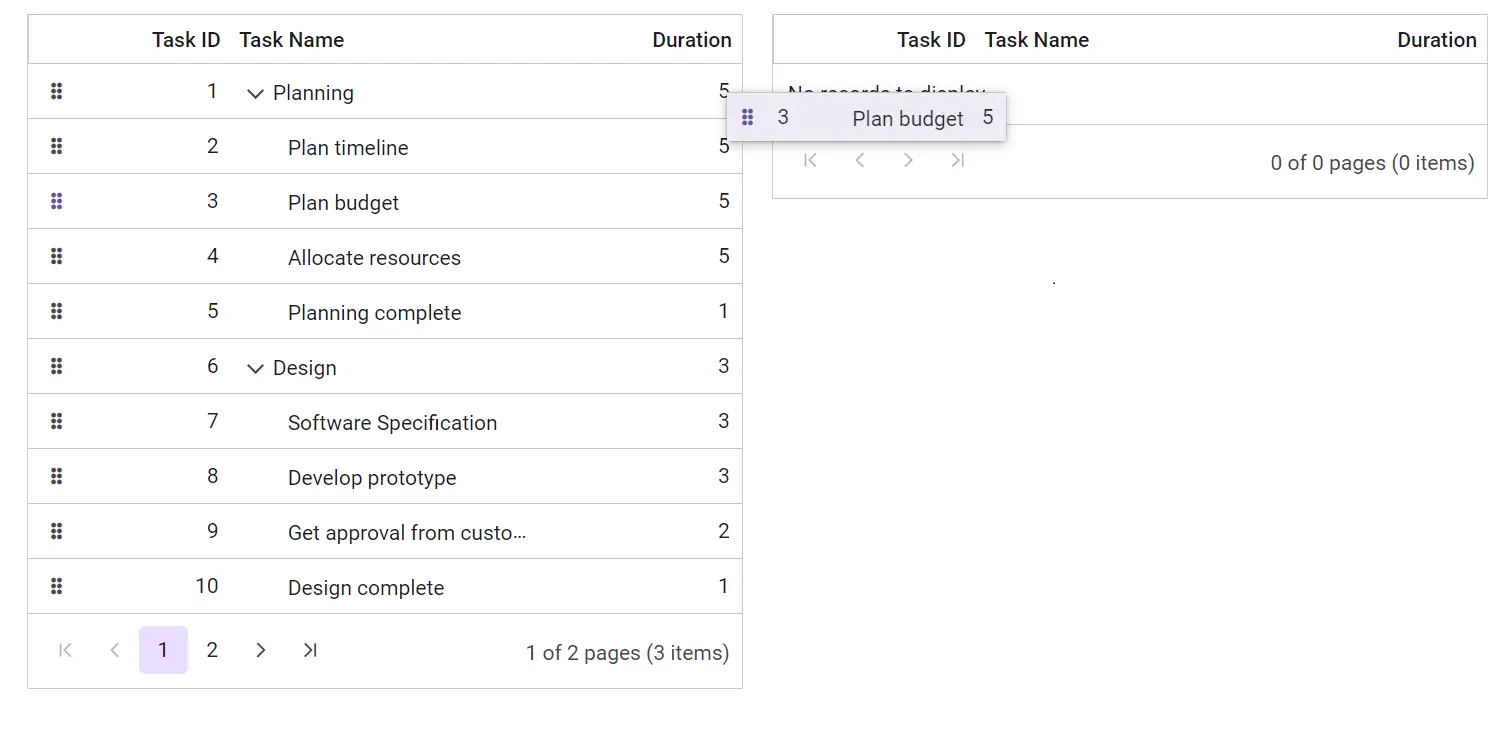
Task: Click the Design task name text
Action: pos(305,368)
